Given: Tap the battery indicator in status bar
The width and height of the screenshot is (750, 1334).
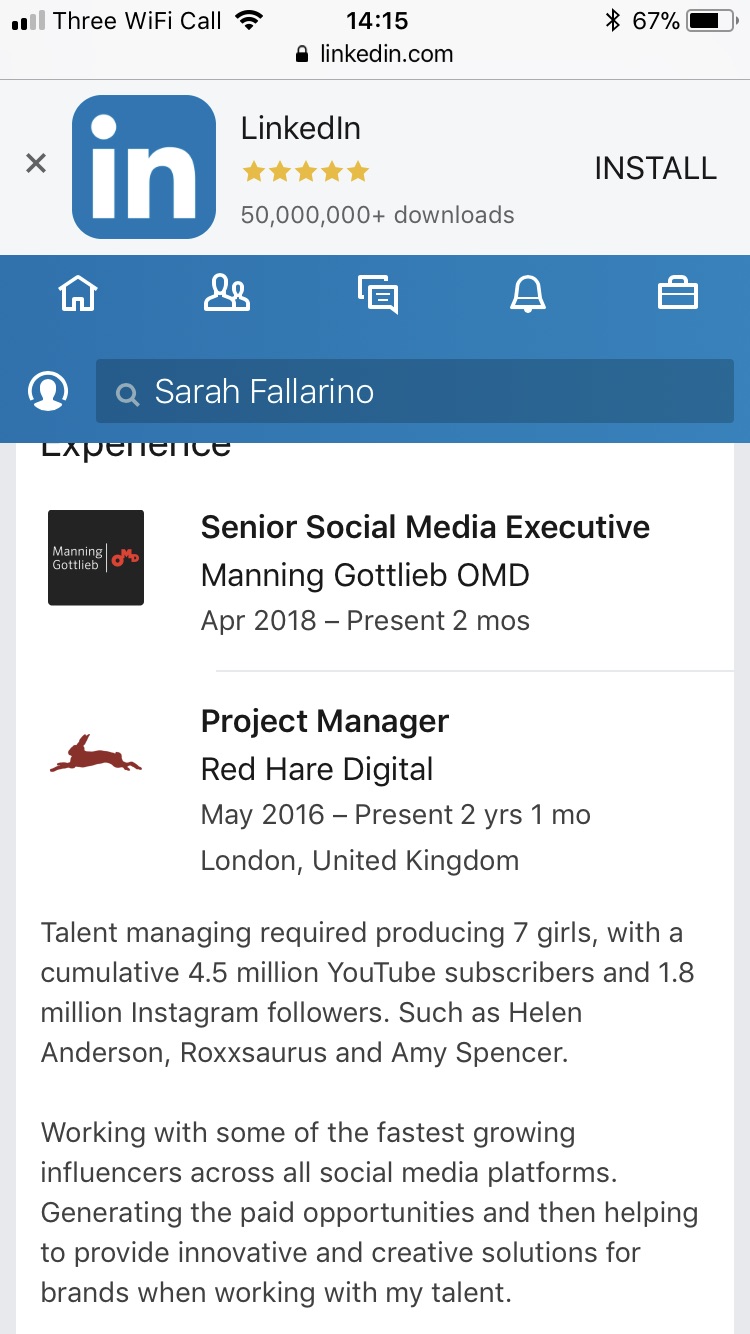Looking at the screenshot, I should [x=710, y=20].
